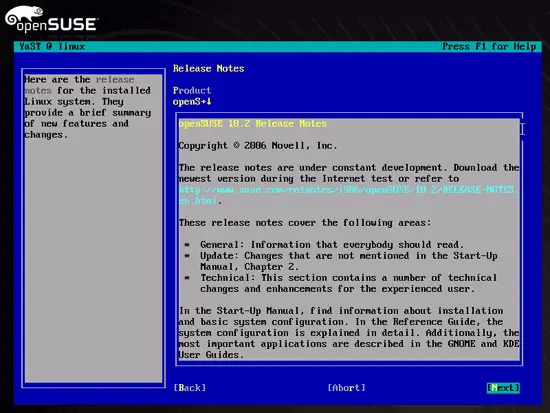Click the 'Product' label
The width and height of the screenshot is (550, 413).
click(192, 91)
